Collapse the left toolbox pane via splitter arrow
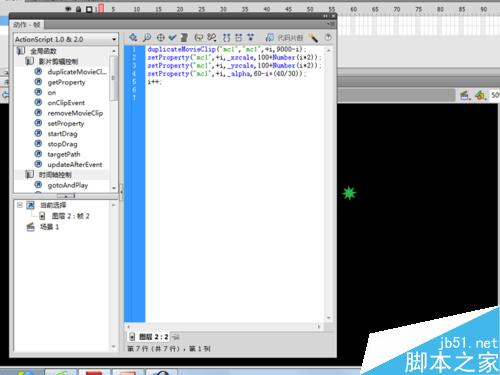Image resolution: width=500 pixels, height=375 pixels. click(121, 192)
